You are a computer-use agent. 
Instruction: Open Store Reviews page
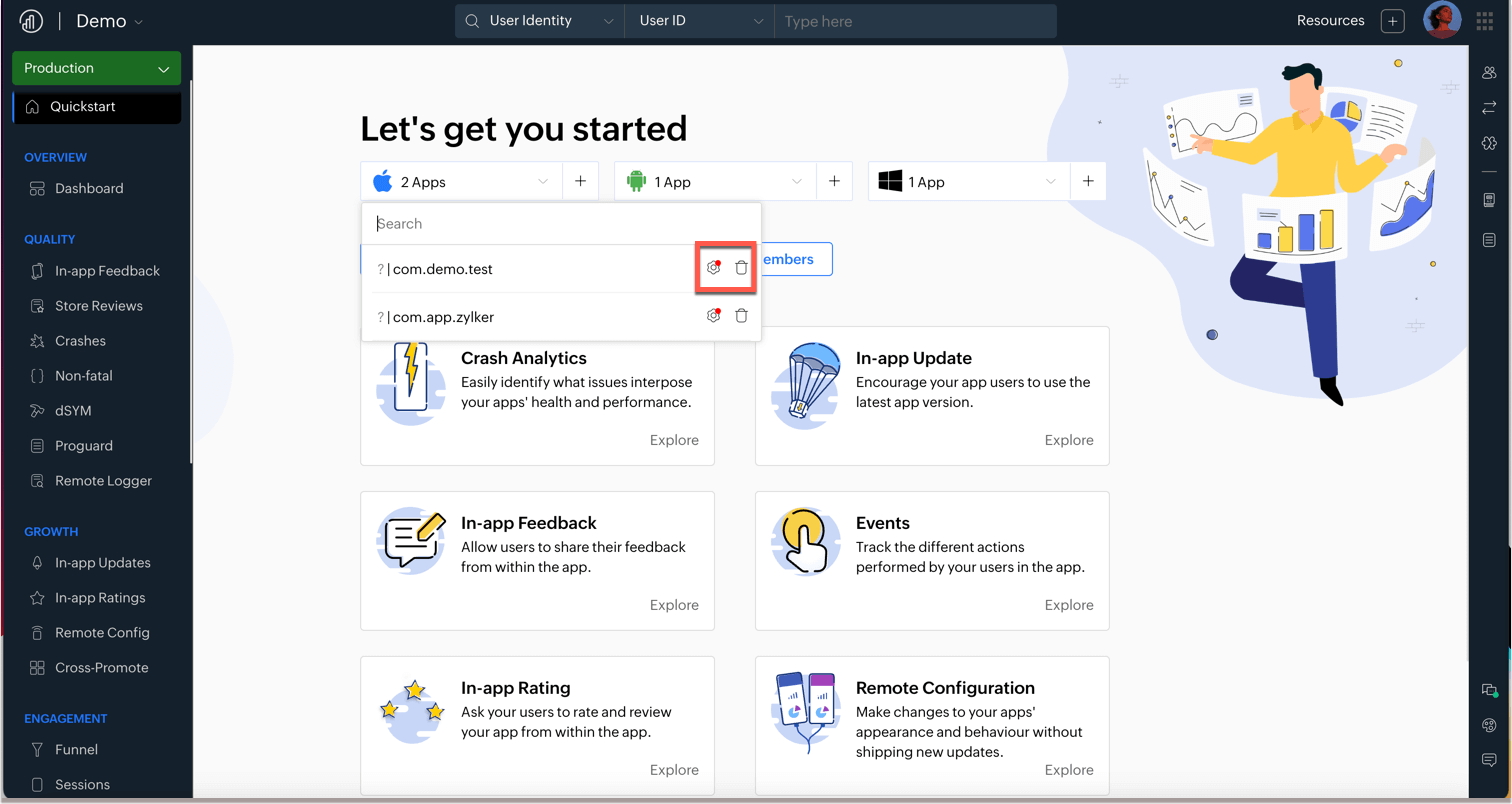(x=98, y=306)
